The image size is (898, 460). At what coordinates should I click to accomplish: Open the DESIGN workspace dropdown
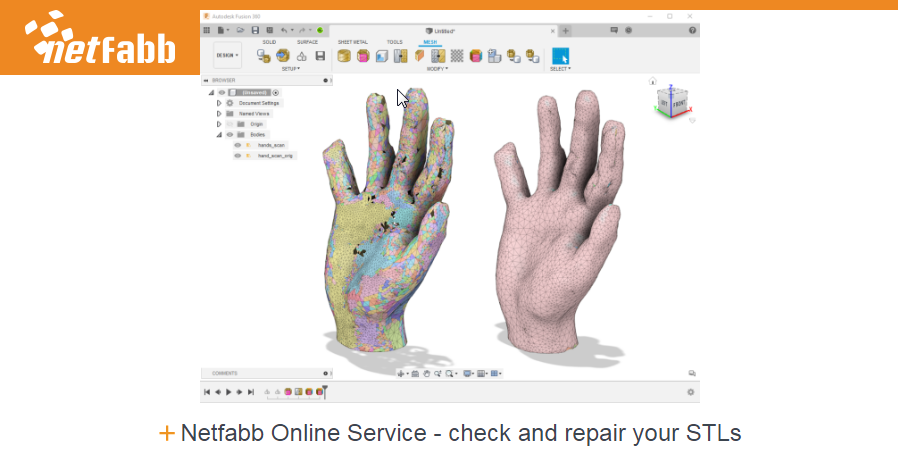pos(227,56)
